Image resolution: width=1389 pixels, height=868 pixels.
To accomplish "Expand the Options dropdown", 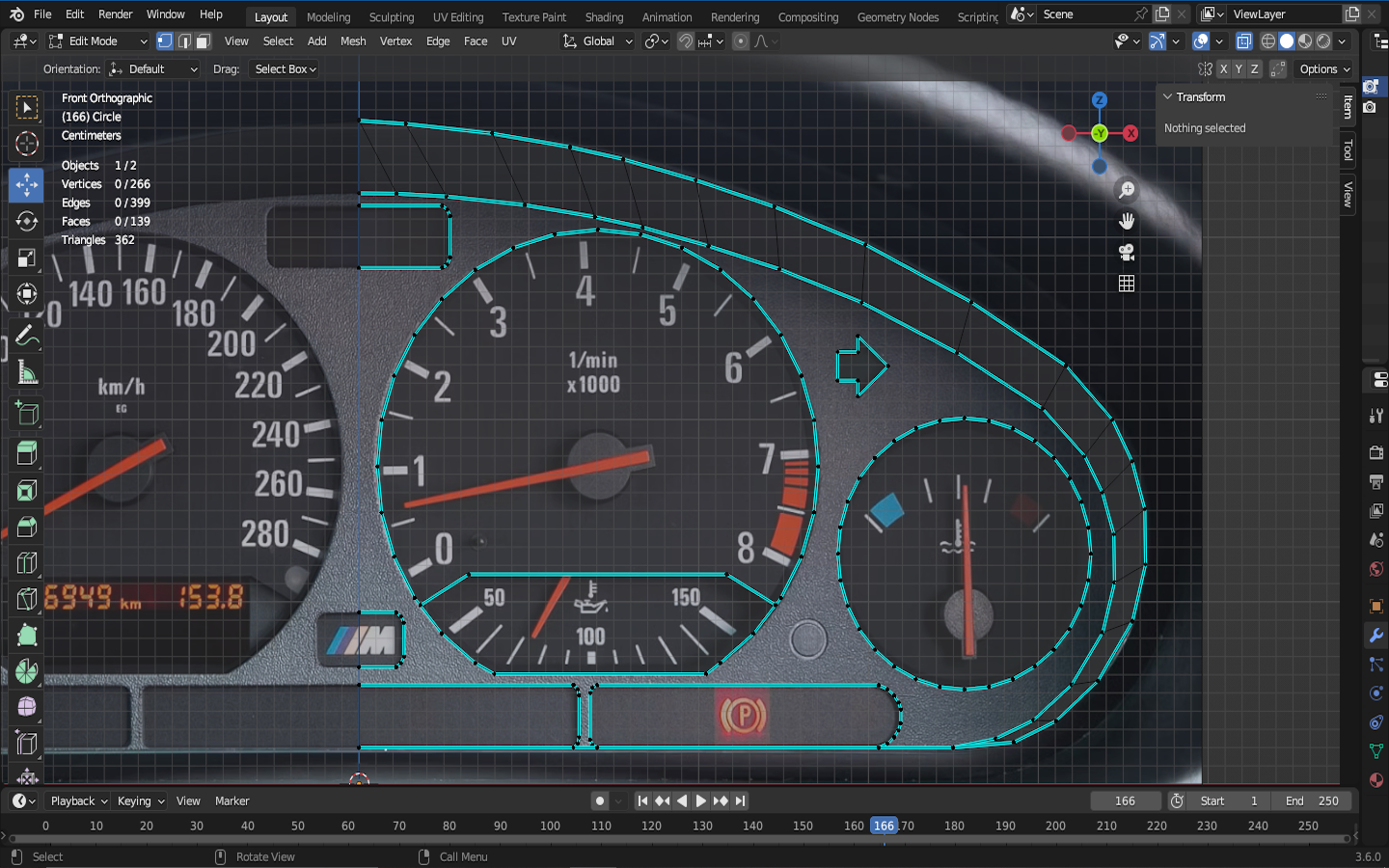I will (1324, 69).
